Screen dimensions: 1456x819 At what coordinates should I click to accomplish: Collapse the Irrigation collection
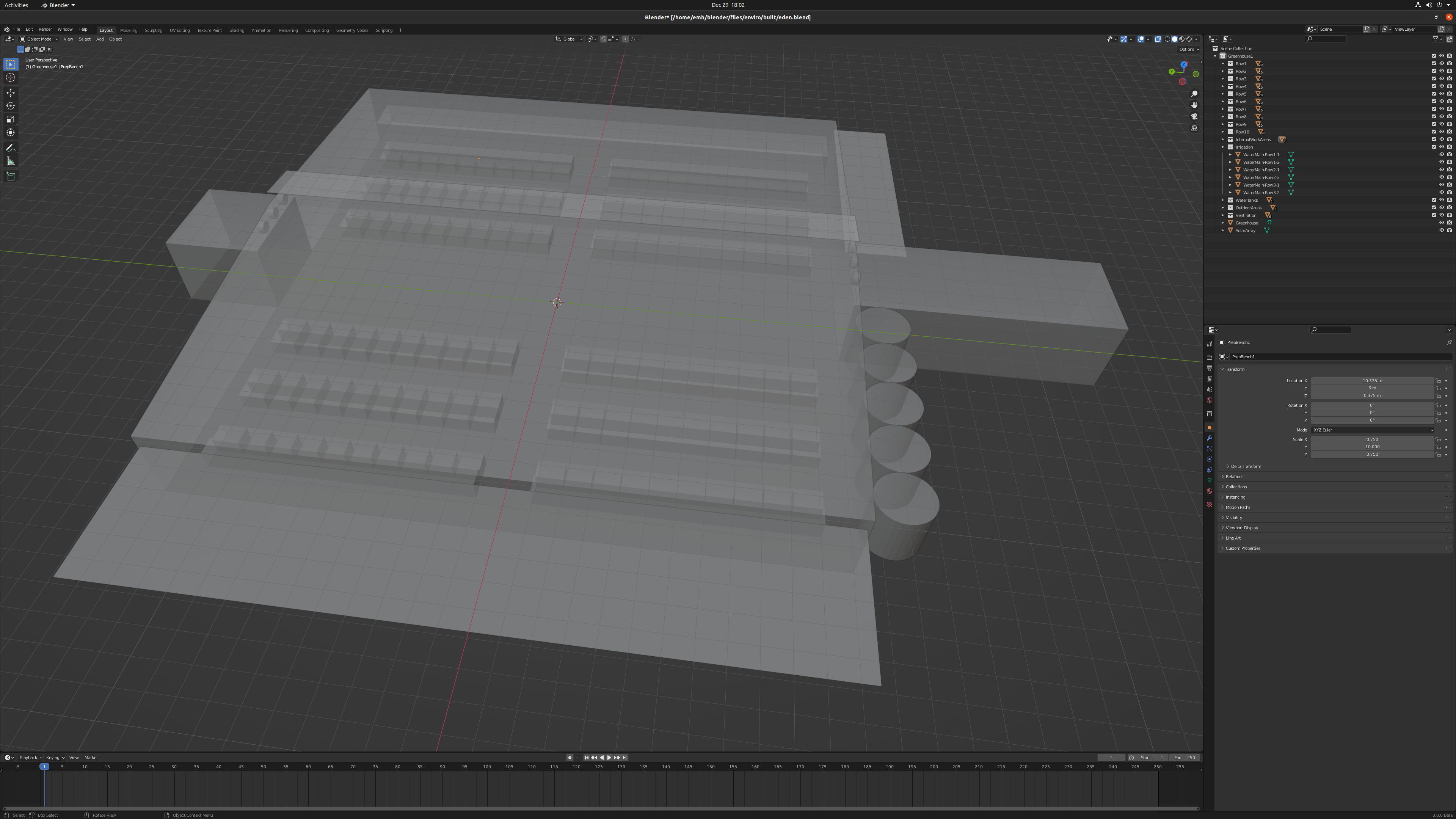tap(1222, 147)
